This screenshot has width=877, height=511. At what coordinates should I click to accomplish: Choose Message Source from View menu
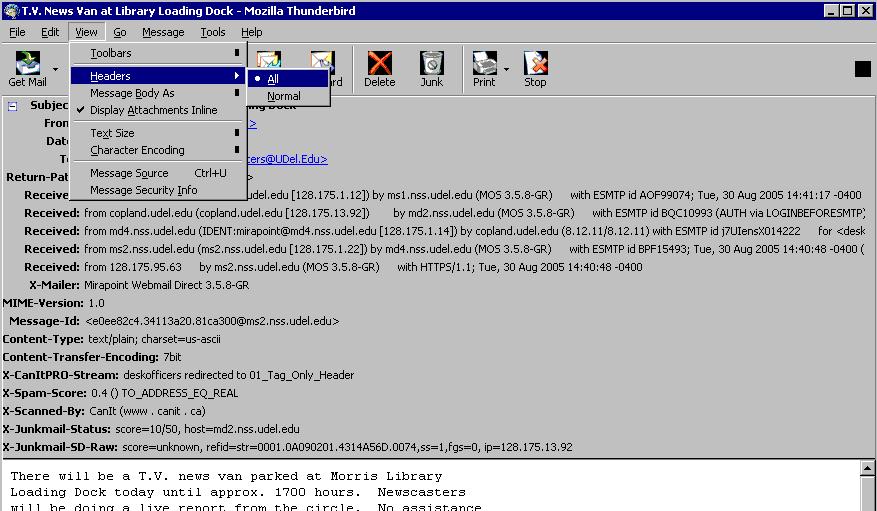[x=158, y=173]
